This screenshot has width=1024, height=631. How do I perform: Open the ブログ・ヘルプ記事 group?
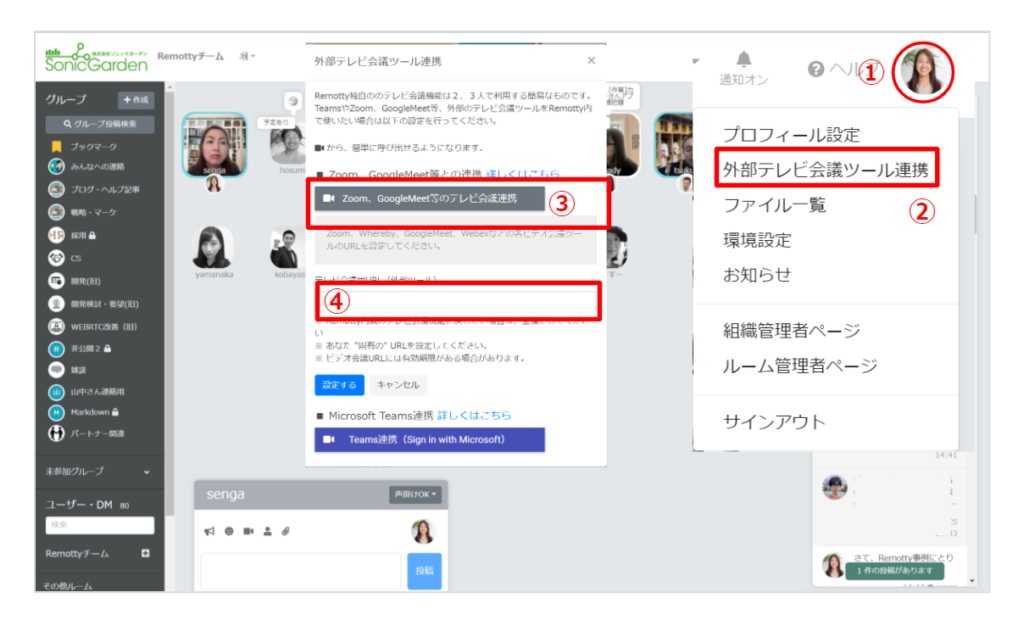point(94,189)
